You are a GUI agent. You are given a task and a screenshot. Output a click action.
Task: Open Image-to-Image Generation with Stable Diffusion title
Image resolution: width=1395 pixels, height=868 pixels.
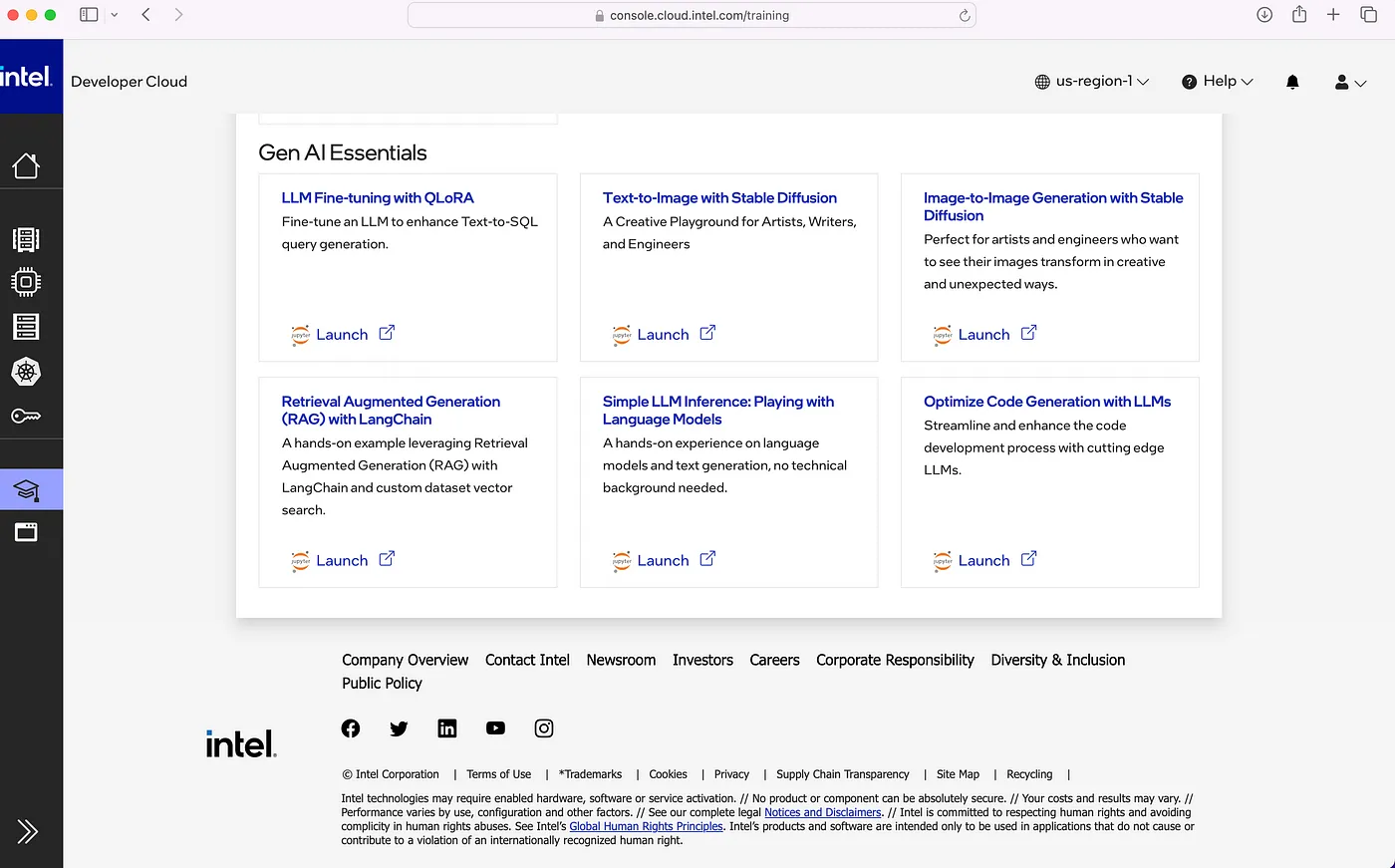click(x=1053, y=206)
